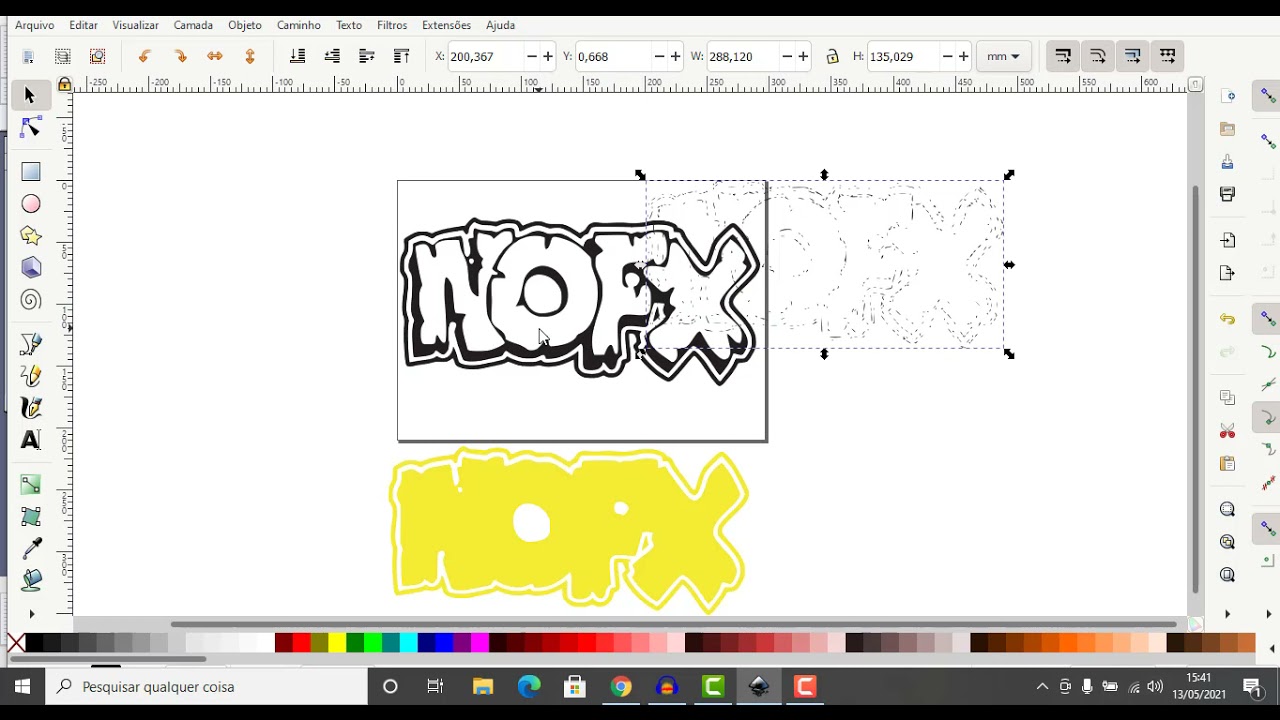Select the Bezier pen tool
The image size is (1280, 720).
(31, 345)
